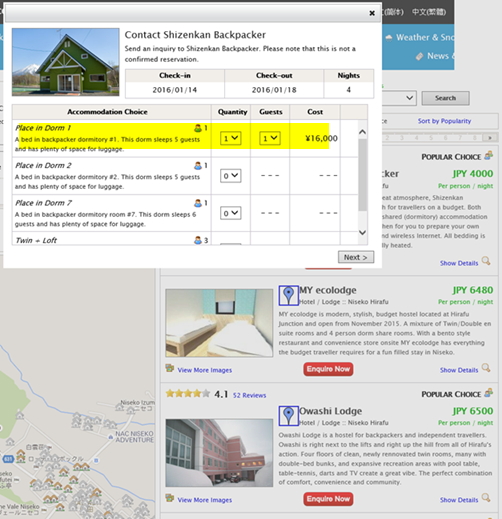This screenshot has width=502, height=519.
Task: Click the accommodation list scrollbar thumb
Action: pos(363,175)
